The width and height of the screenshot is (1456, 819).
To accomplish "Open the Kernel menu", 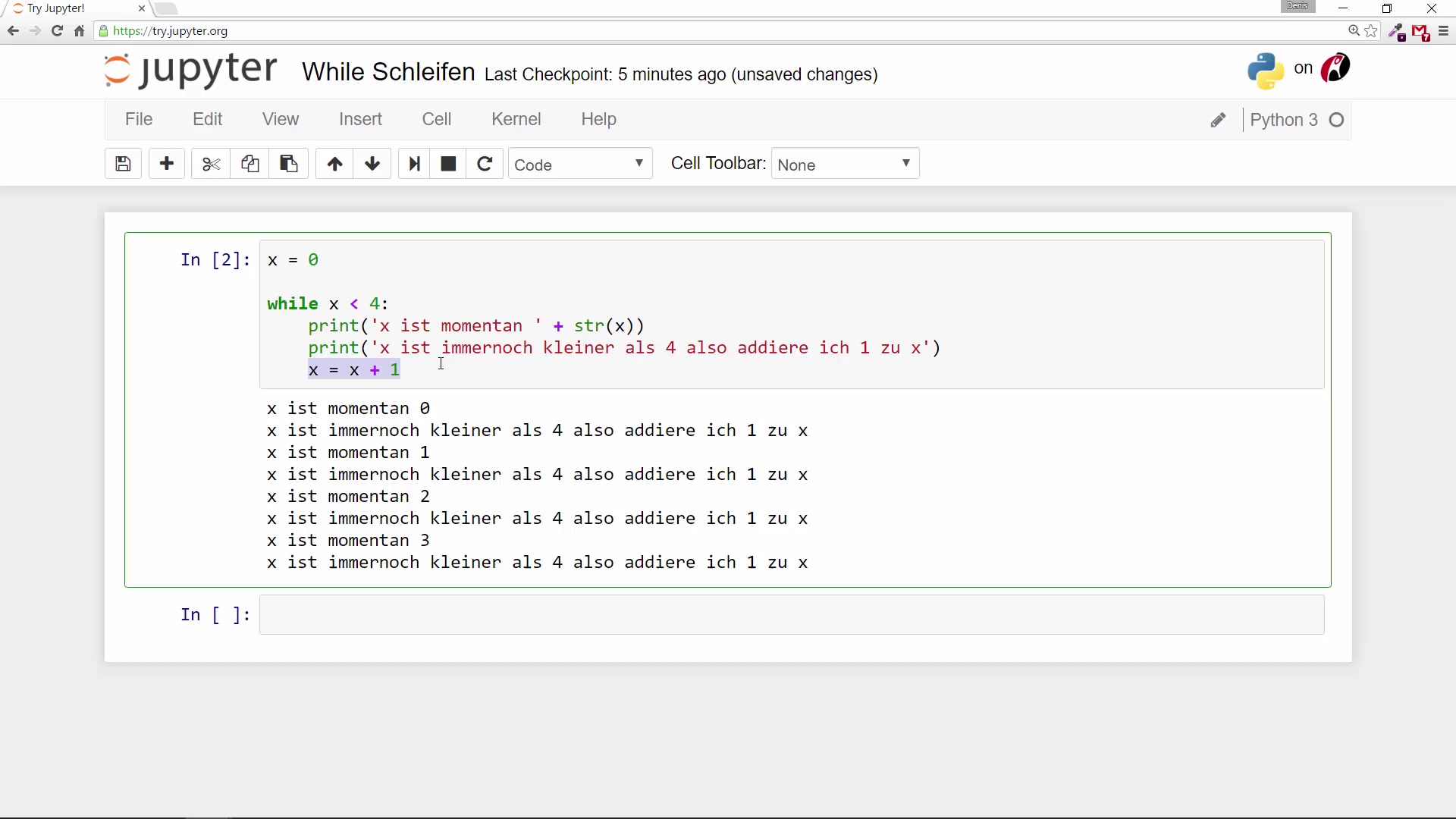I will pos(516,119).
